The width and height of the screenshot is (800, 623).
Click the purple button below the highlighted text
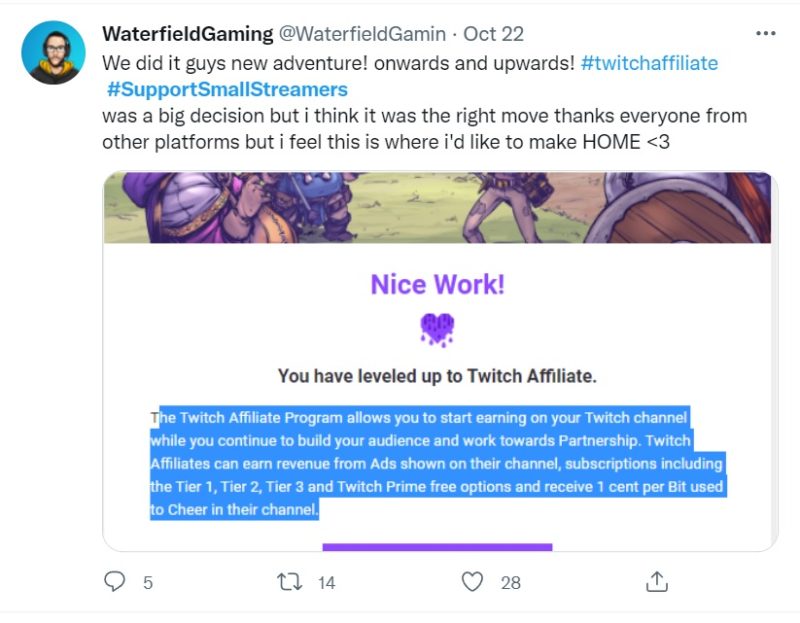pyautogui.click(x=437, y=547)
